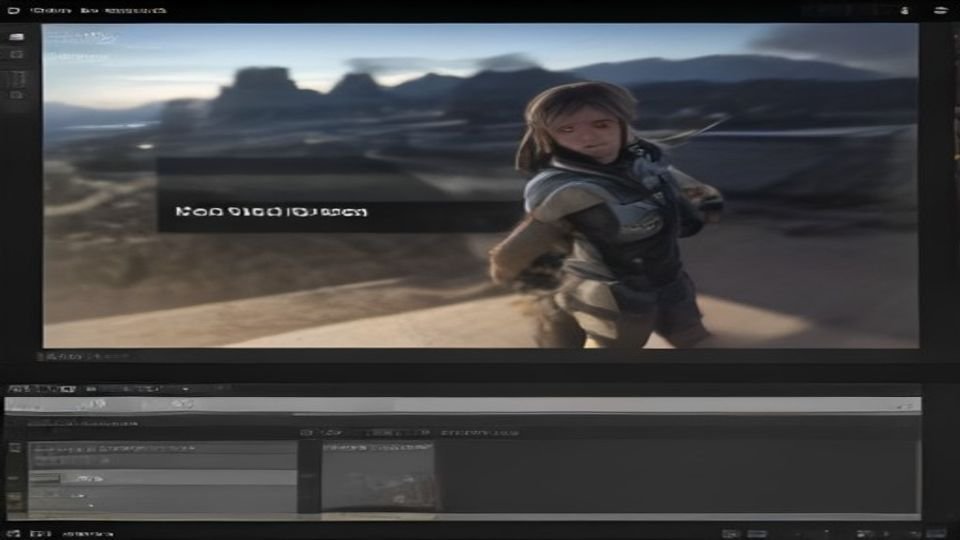Click the timeline's horizontal scrollbar at the bottom
Viewport: 960px width, 540px height.
pyautogui.click(x=463, y=517)
